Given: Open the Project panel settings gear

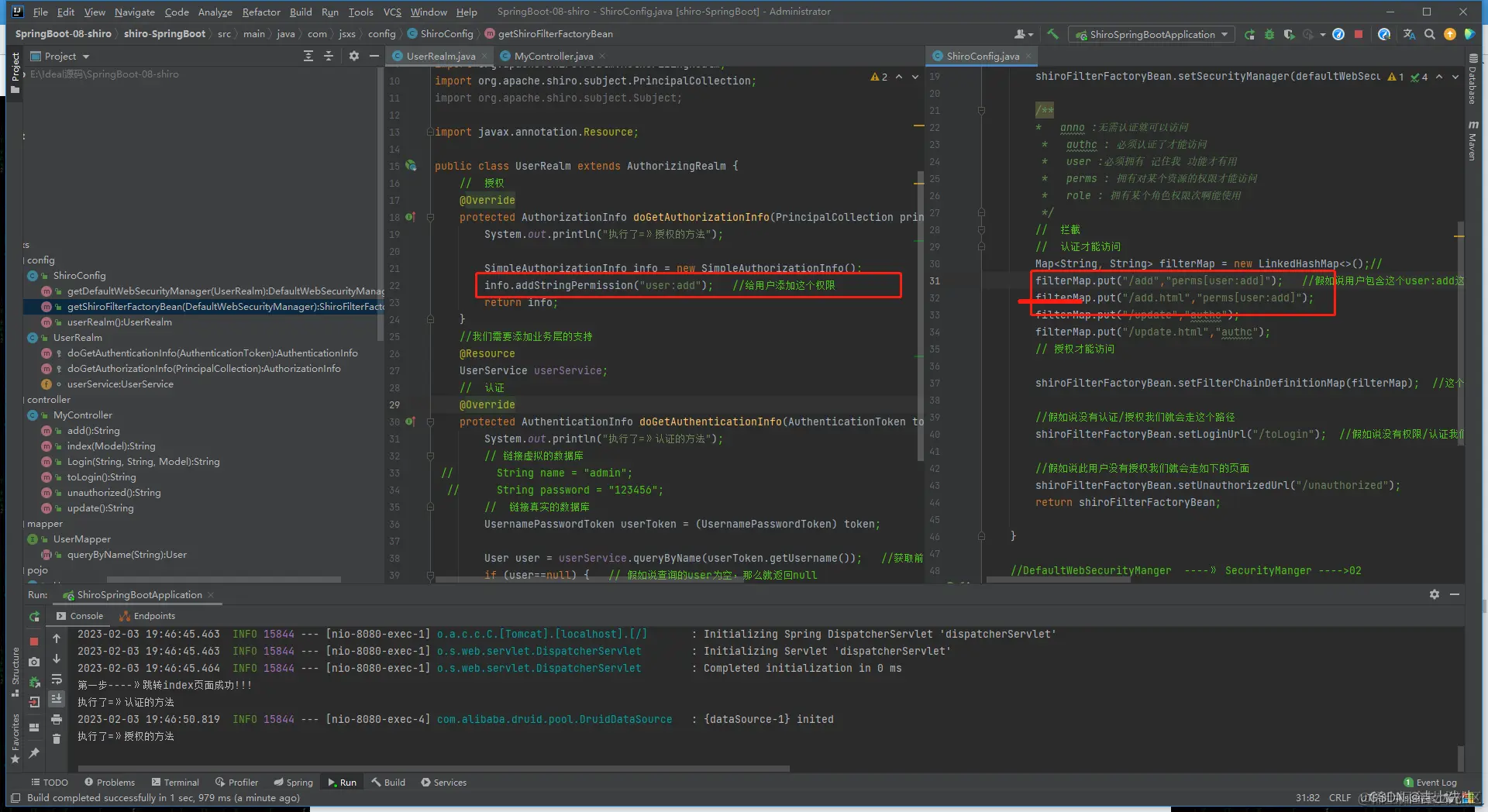Looking at the screenshot, I should 354,56.
